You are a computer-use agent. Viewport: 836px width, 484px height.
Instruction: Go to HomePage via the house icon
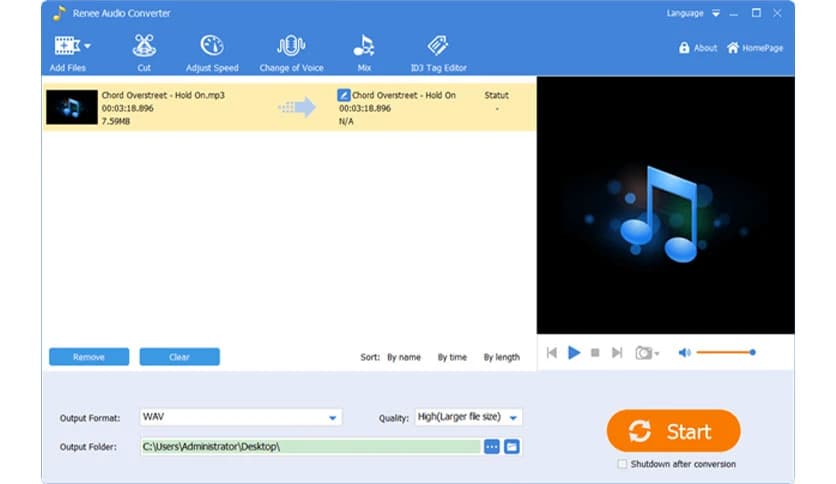tap(733, 48)
